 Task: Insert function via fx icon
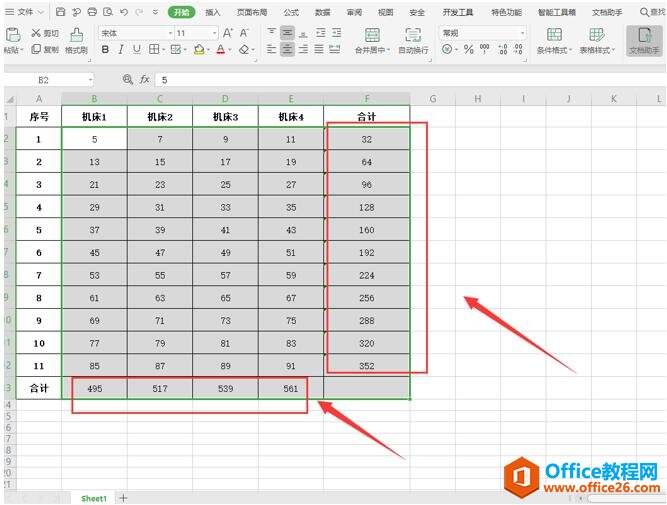click(145, 79)
